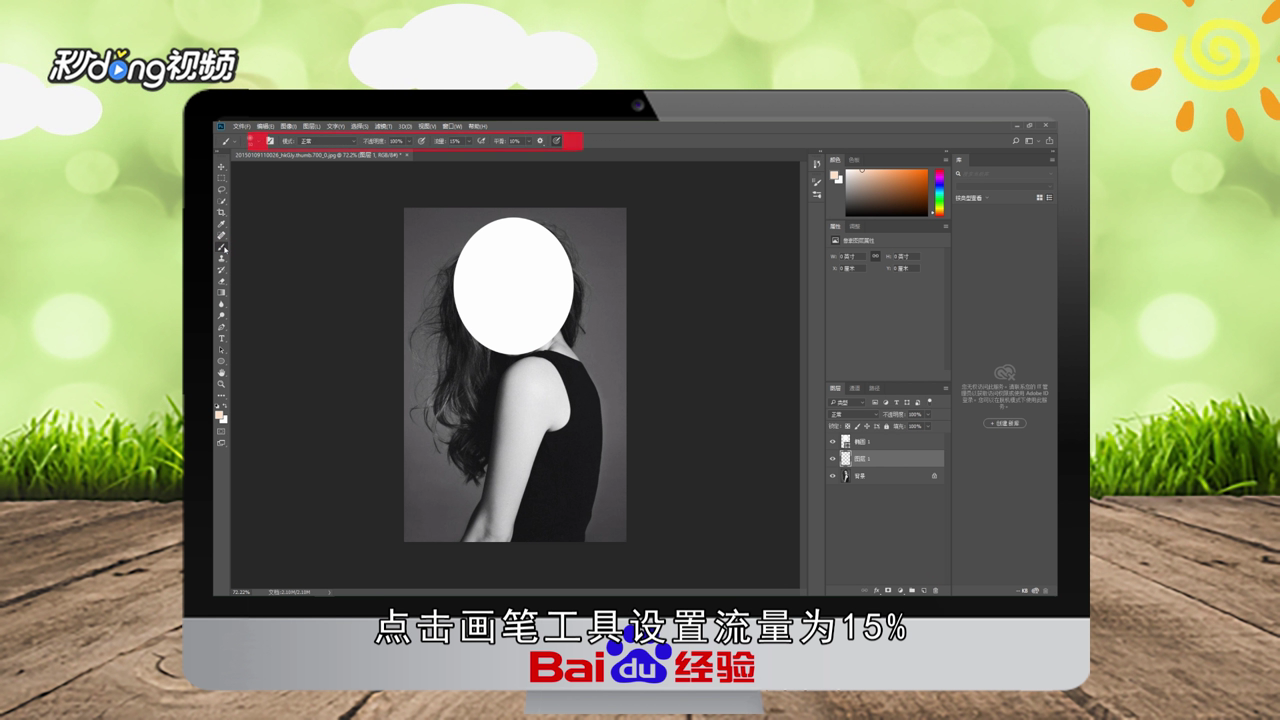1280x720 pixels.
Task: Select the Eraser tool
Action: click(x=221, y=281)
